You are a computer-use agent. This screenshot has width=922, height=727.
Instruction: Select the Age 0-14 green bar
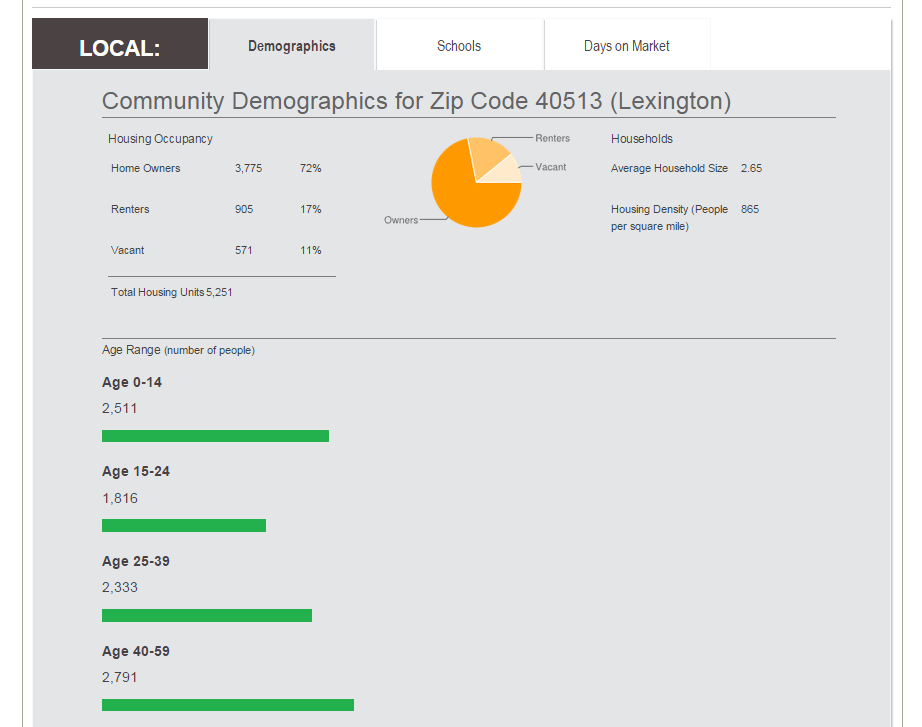tap(215, 436)
